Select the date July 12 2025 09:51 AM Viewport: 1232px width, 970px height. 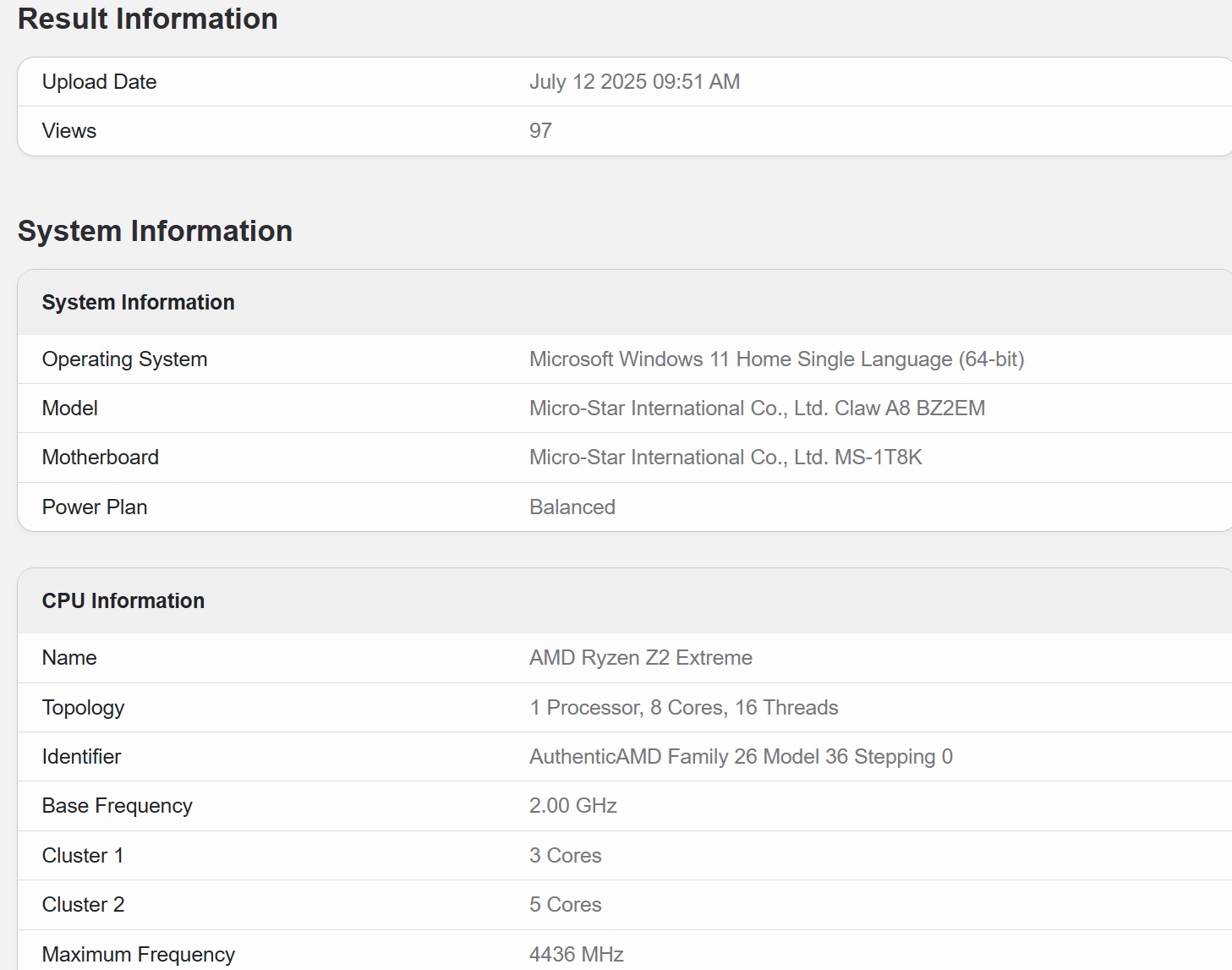point(634,82)
